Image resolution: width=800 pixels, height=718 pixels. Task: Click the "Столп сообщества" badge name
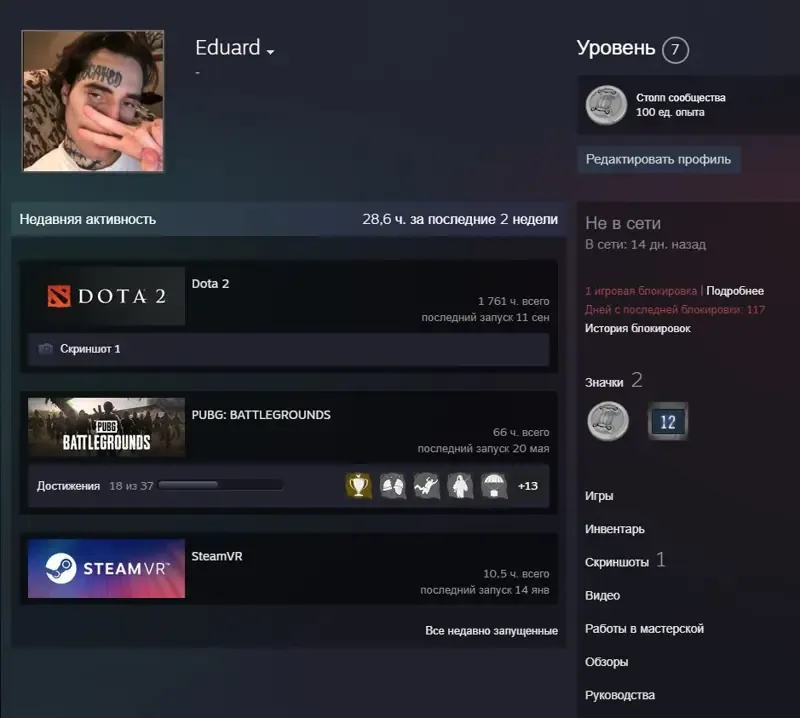681,97
